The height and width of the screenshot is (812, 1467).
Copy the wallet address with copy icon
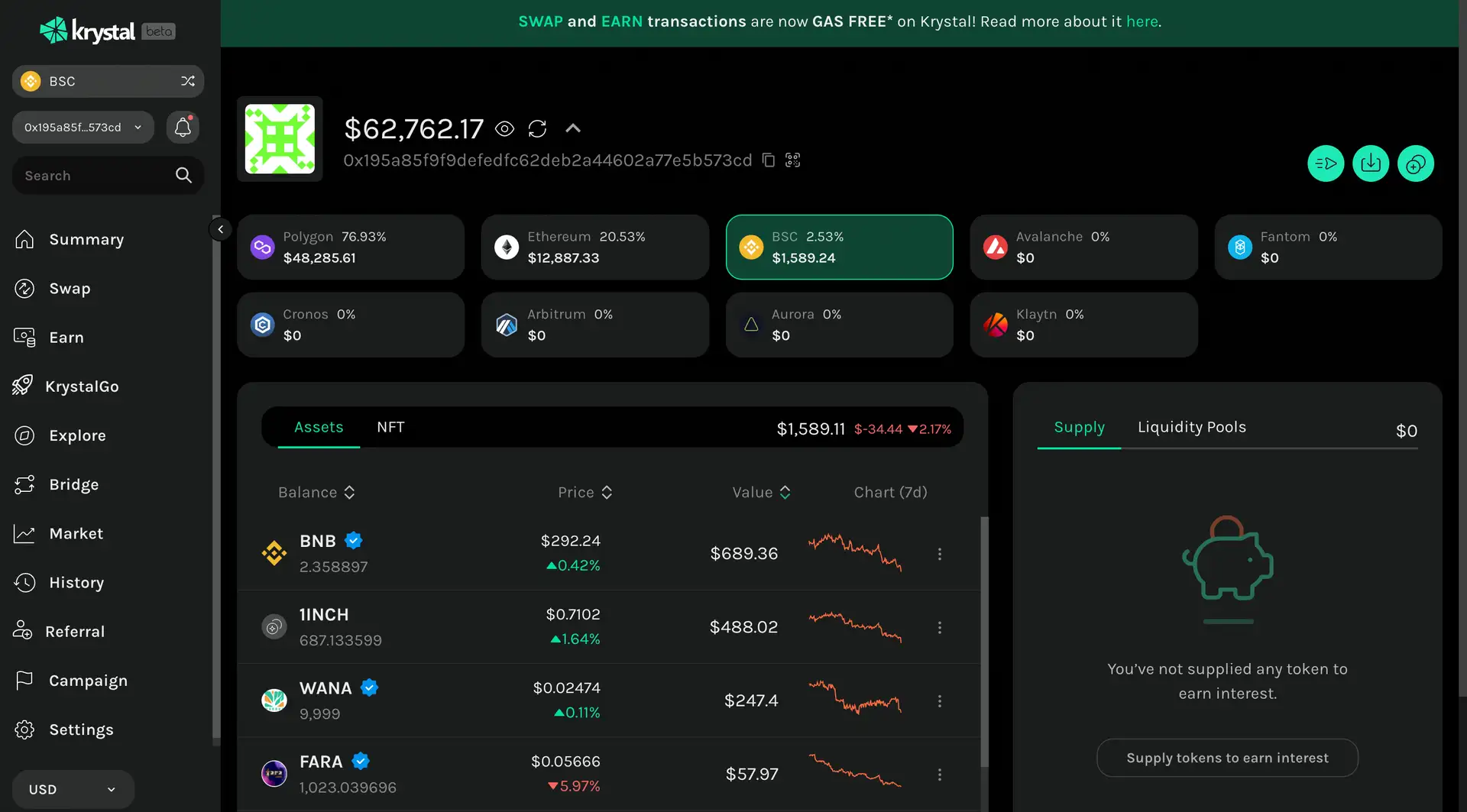coord(769,160)
